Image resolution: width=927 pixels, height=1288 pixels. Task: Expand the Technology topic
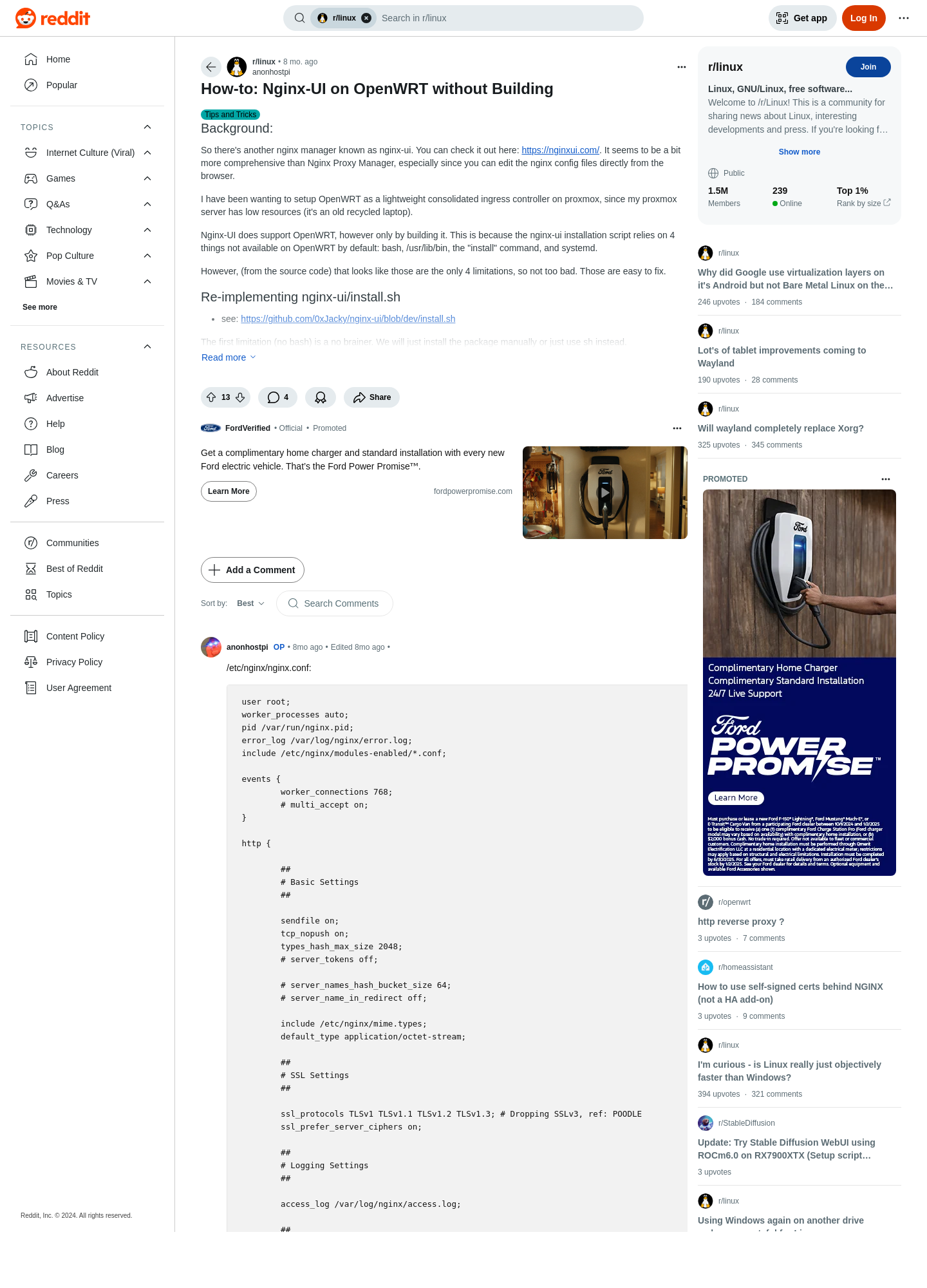pyautogui.click(x=147, y=230)
